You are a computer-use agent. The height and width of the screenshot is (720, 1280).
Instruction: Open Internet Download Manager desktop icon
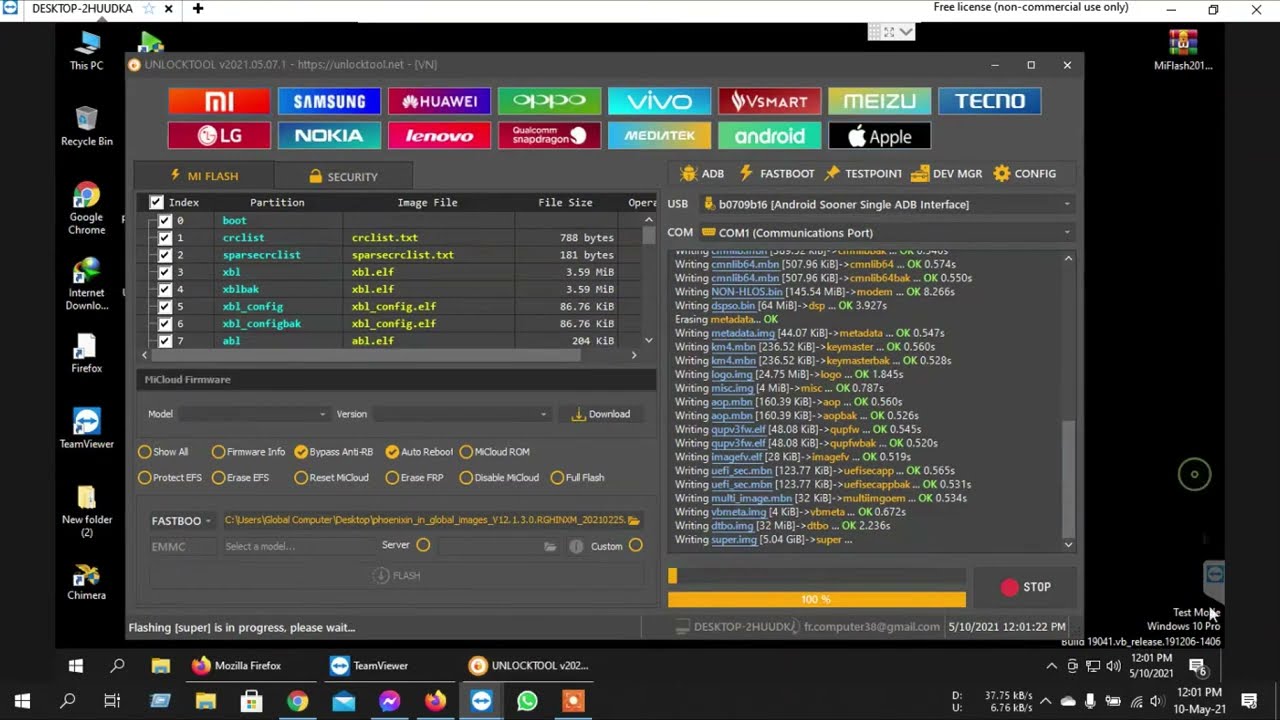[x=86, y=284]
